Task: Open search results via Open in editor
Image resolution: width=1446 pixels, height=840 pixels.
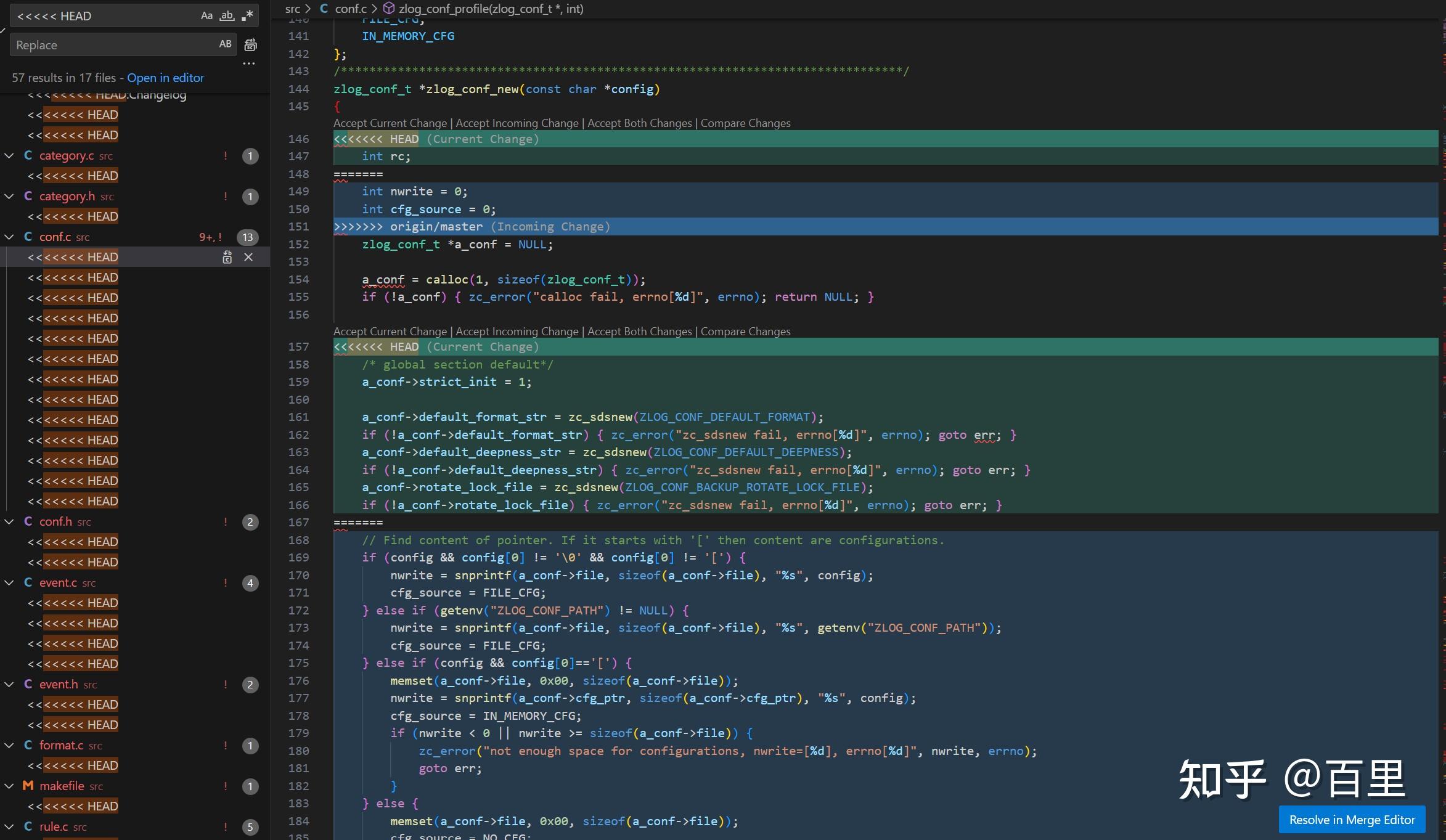Action: [165, 78]
